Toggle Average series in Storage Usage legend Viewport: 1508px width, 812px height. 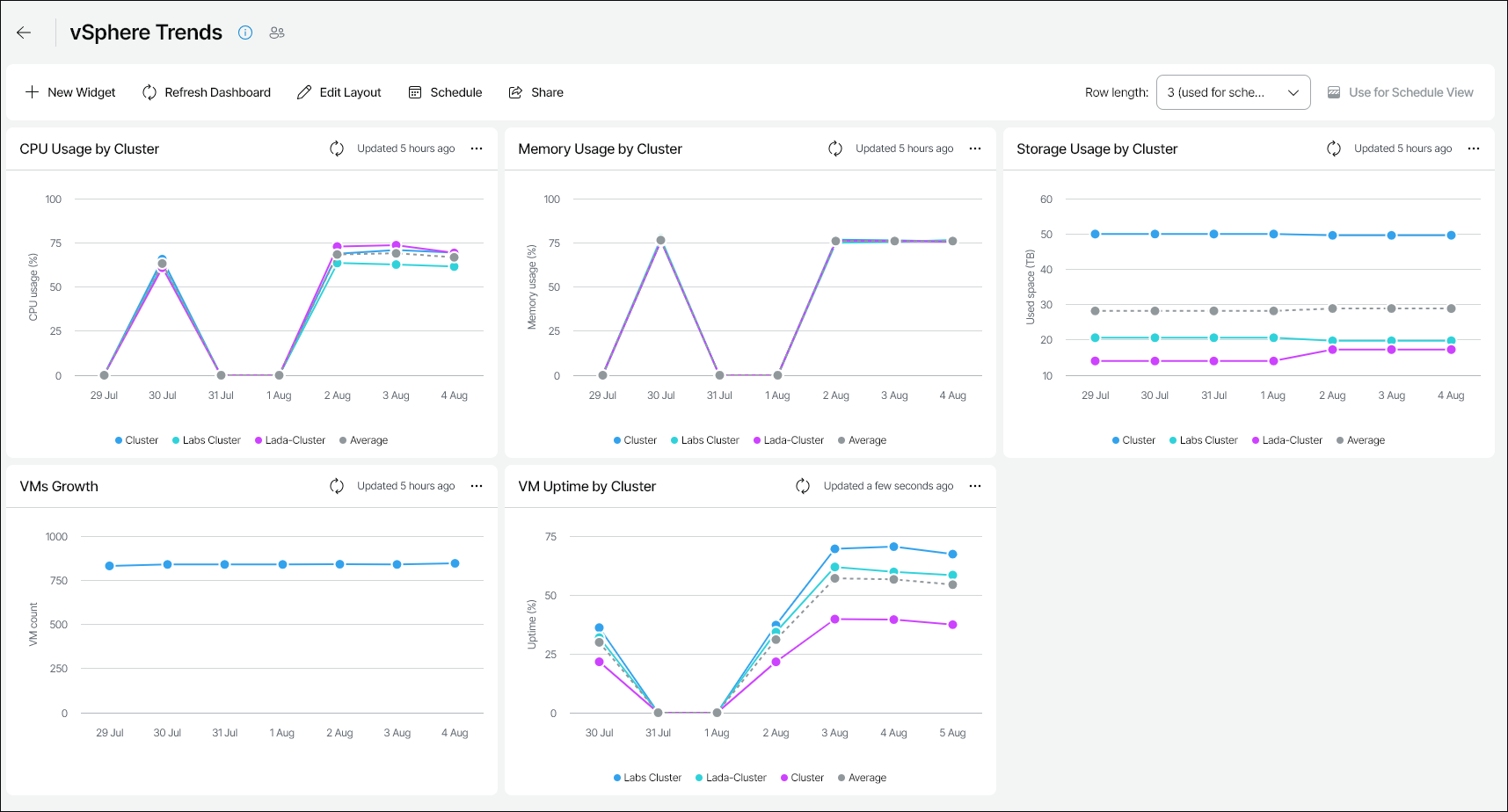click(x=1360, y=440)
